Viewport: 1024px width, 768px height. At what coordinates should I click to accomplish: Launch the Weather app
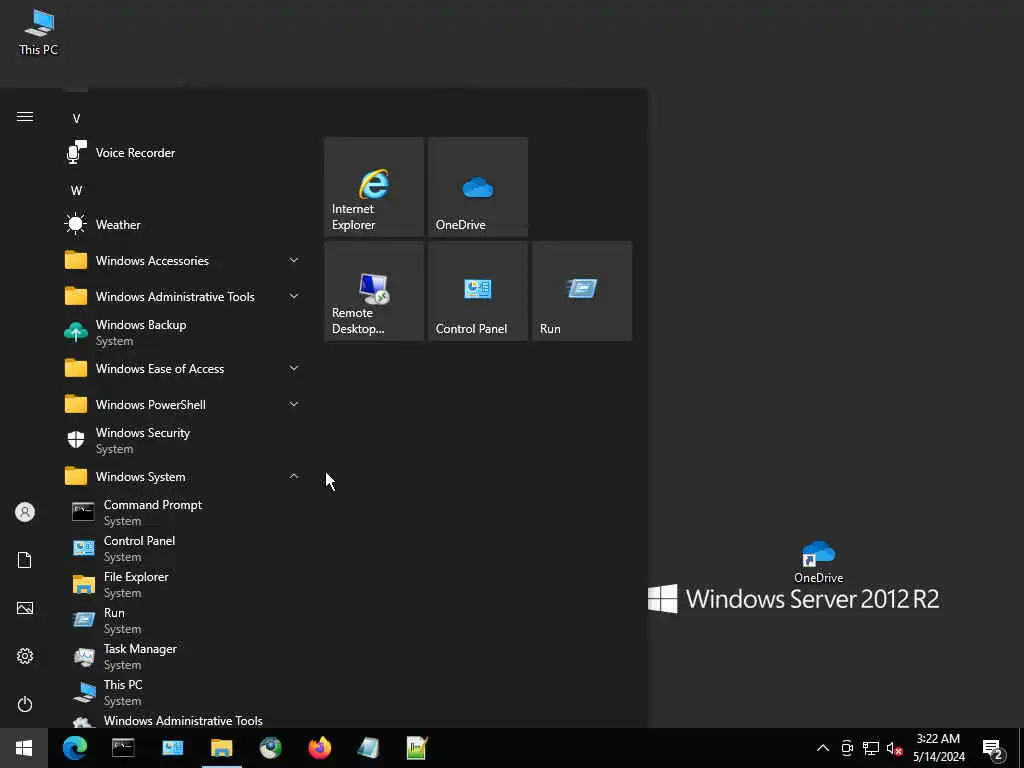tap(183, 225)
